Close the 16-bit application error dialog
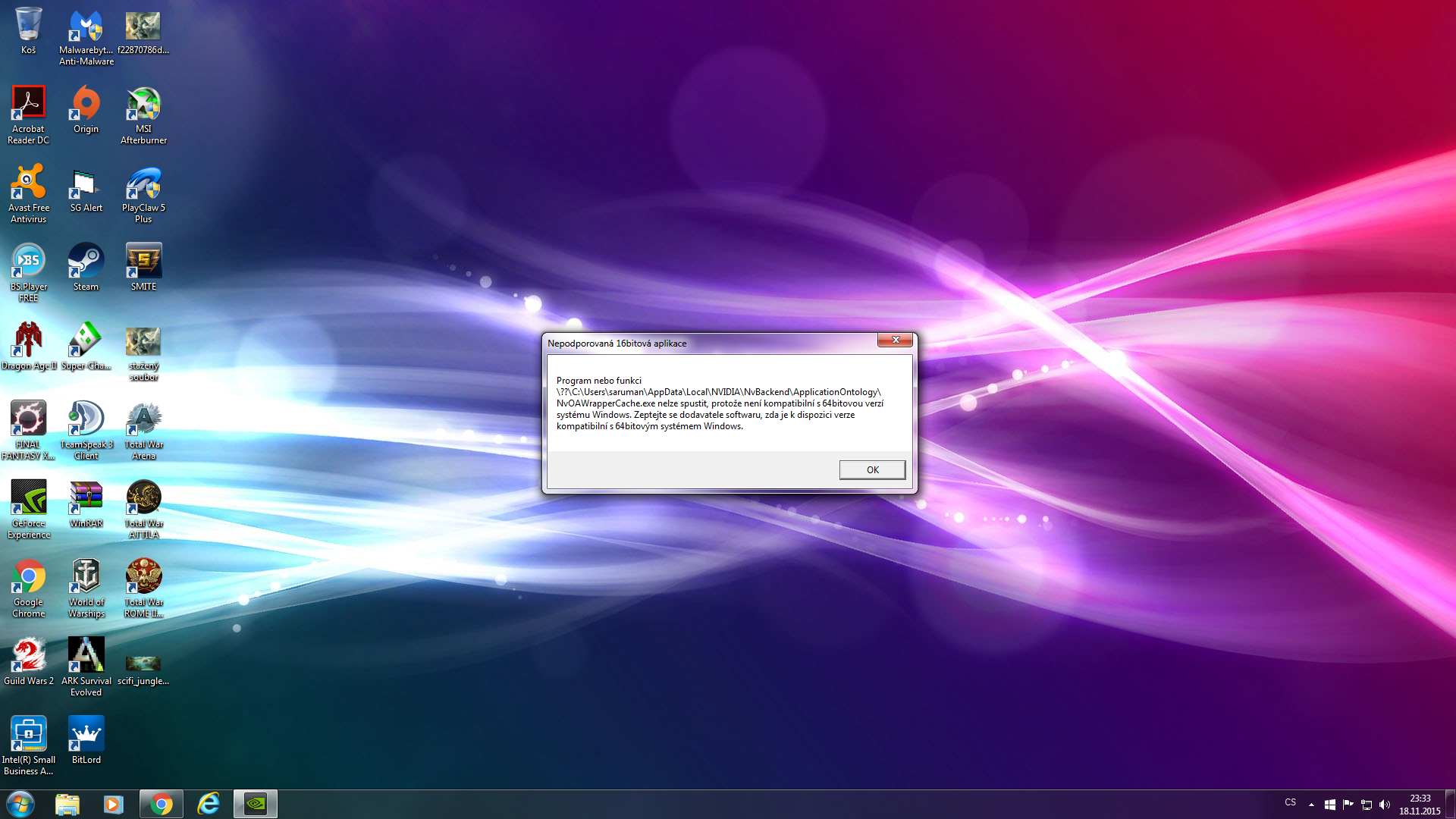 pyautogui.click(x=895, y=340)
